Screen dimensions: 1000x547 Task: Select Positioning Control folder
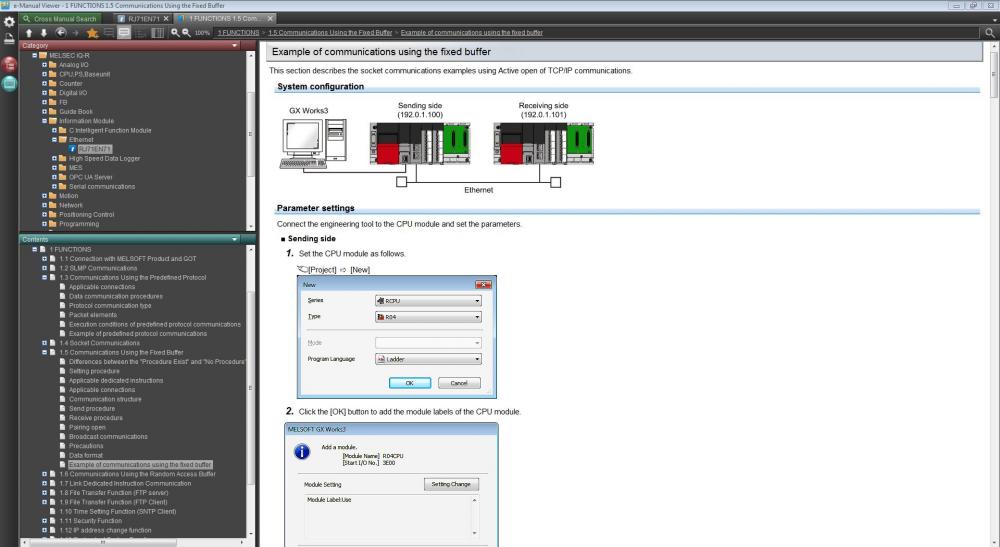click(87, 215)
